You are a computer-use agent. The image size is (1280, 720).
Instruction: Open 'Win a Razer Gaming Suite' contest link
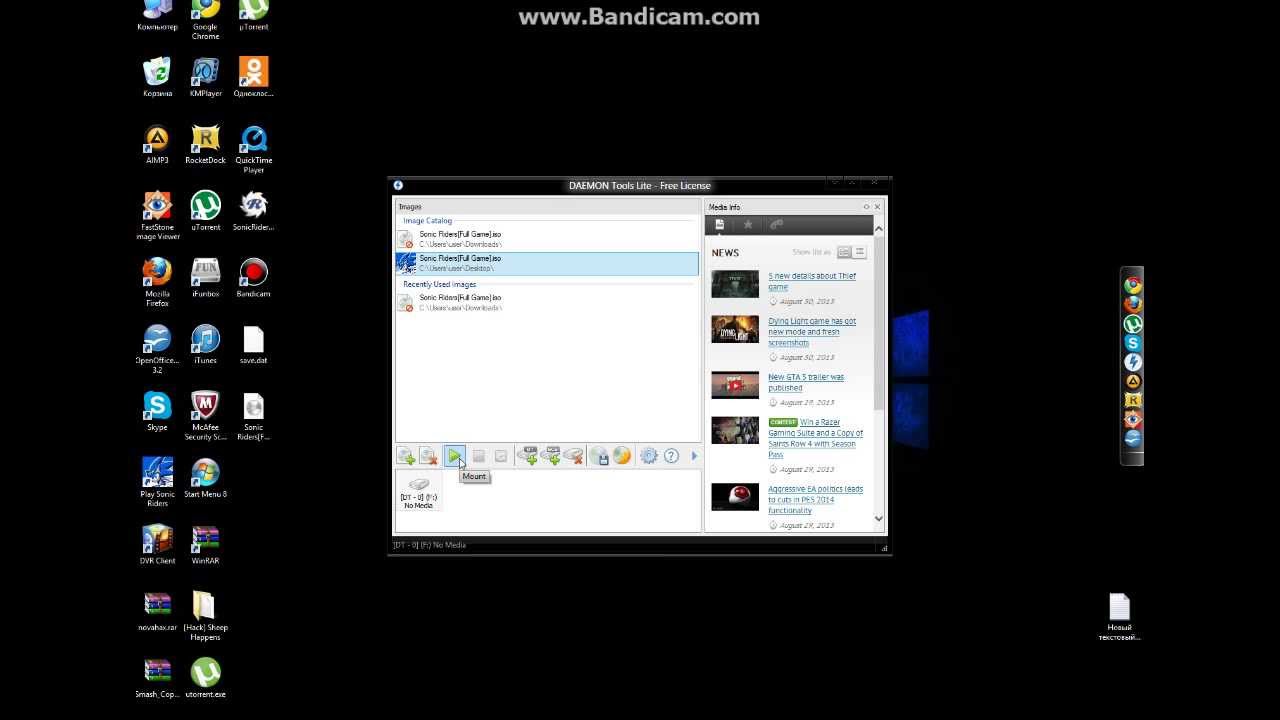[x=816, y=438]
